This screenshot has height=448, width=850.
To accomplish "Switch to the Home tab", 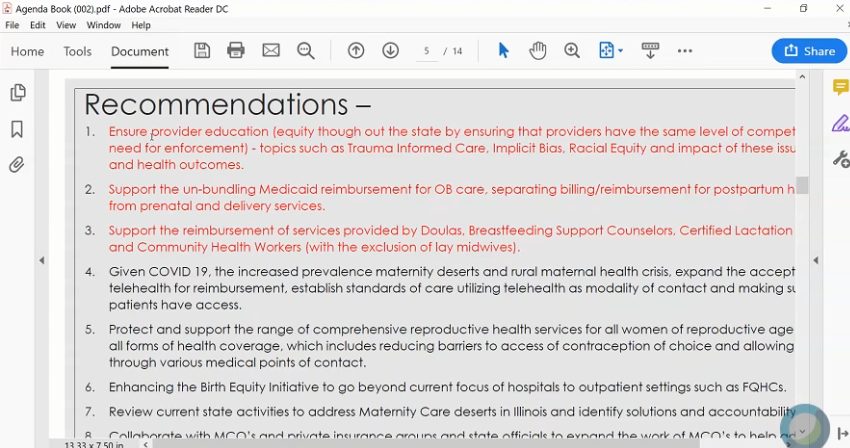I will coord(27,52).
